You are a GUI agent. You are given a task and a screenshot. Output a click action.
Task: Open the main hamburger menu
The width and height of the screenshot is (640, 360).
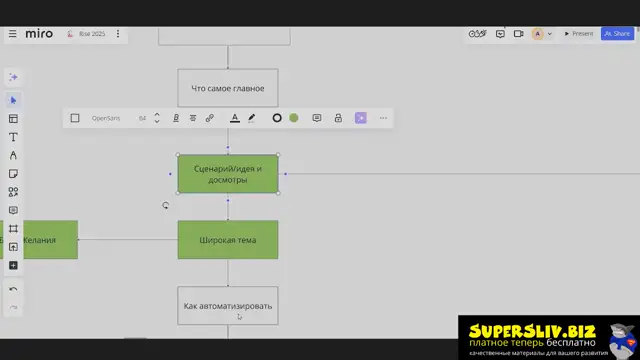tap(13, 33)
